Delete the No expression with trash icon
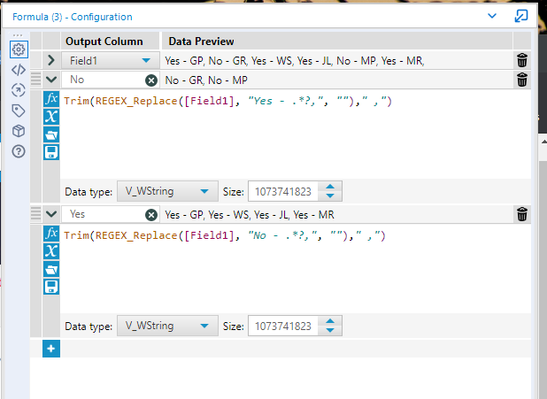This screenshot has height=399, width=547. [x=522, y=80]
